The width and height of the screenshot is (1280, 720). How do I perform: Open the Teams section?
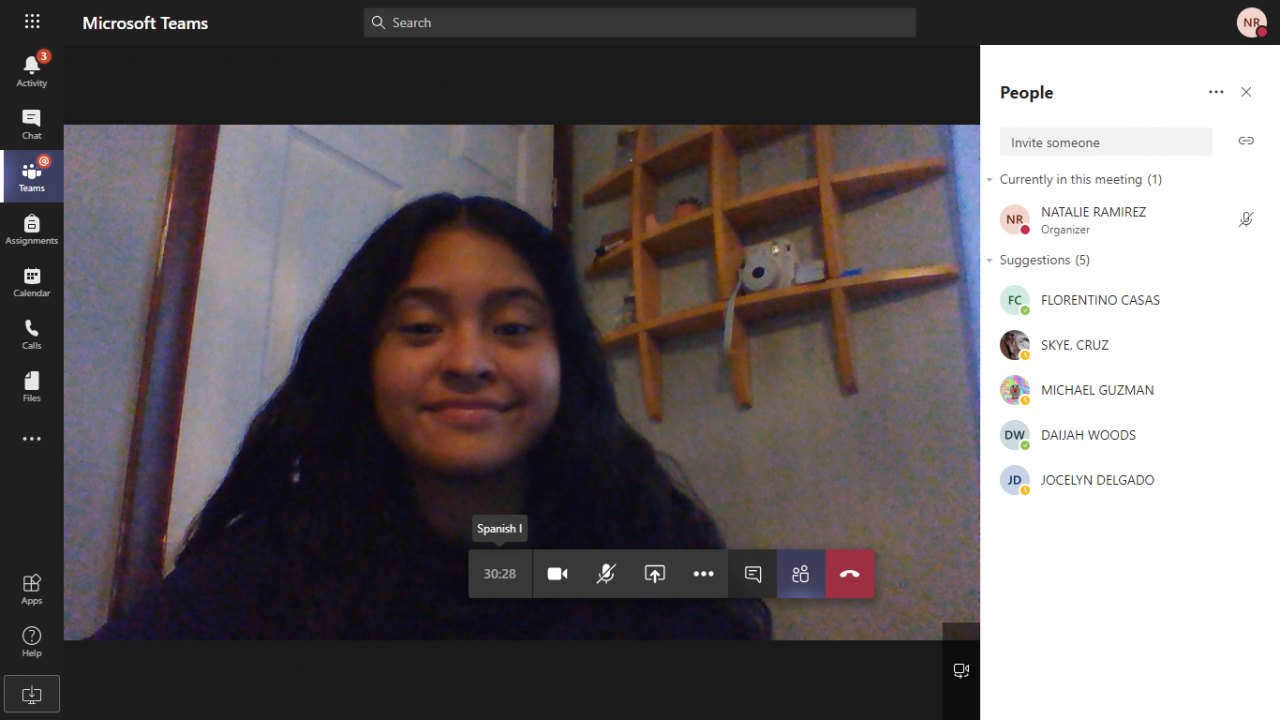point(32,176)
